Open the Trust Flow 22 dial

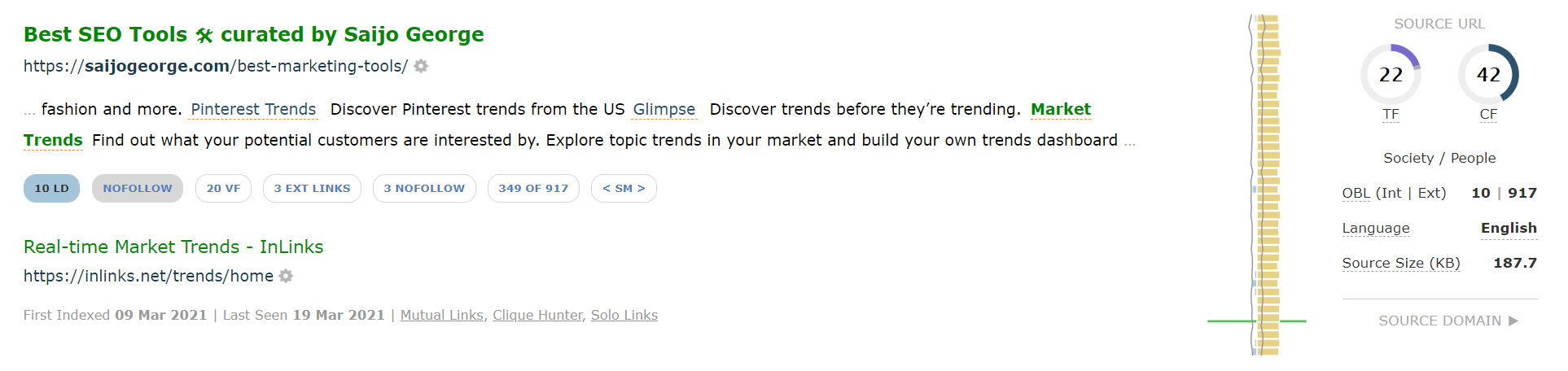tap(1391, 74)
